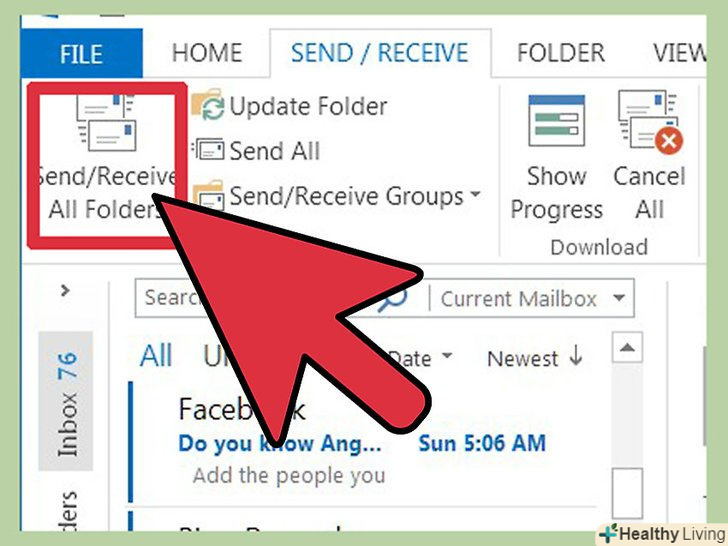Click the Show Progress icon
Screen dimensions: 728x546
coord(557,121)
